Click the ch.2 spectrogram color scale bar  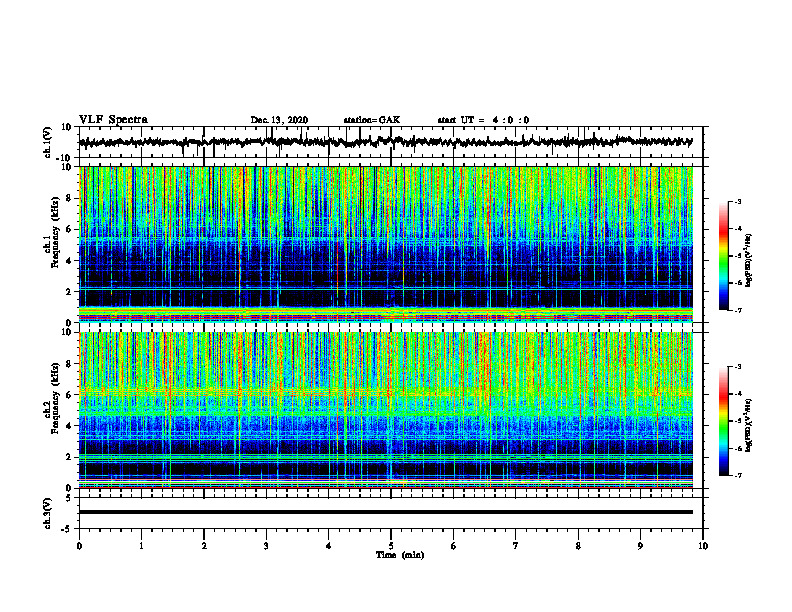click(x=724, y=421)
